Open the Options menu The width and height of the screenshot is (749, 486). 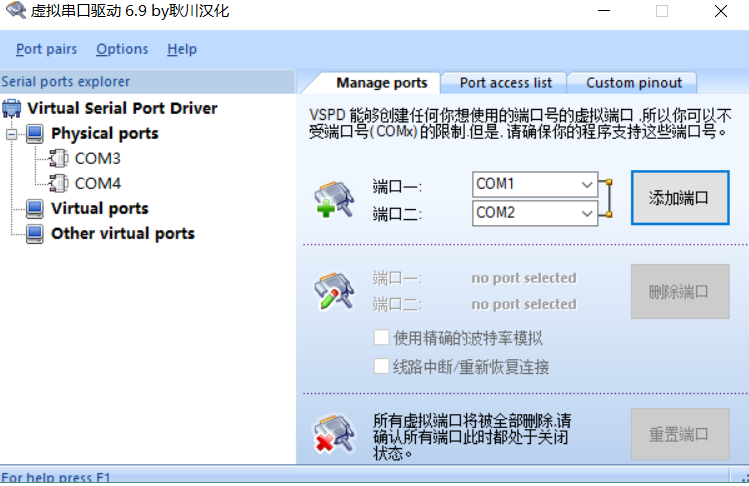pyautogui.click(x=122, y=49)
